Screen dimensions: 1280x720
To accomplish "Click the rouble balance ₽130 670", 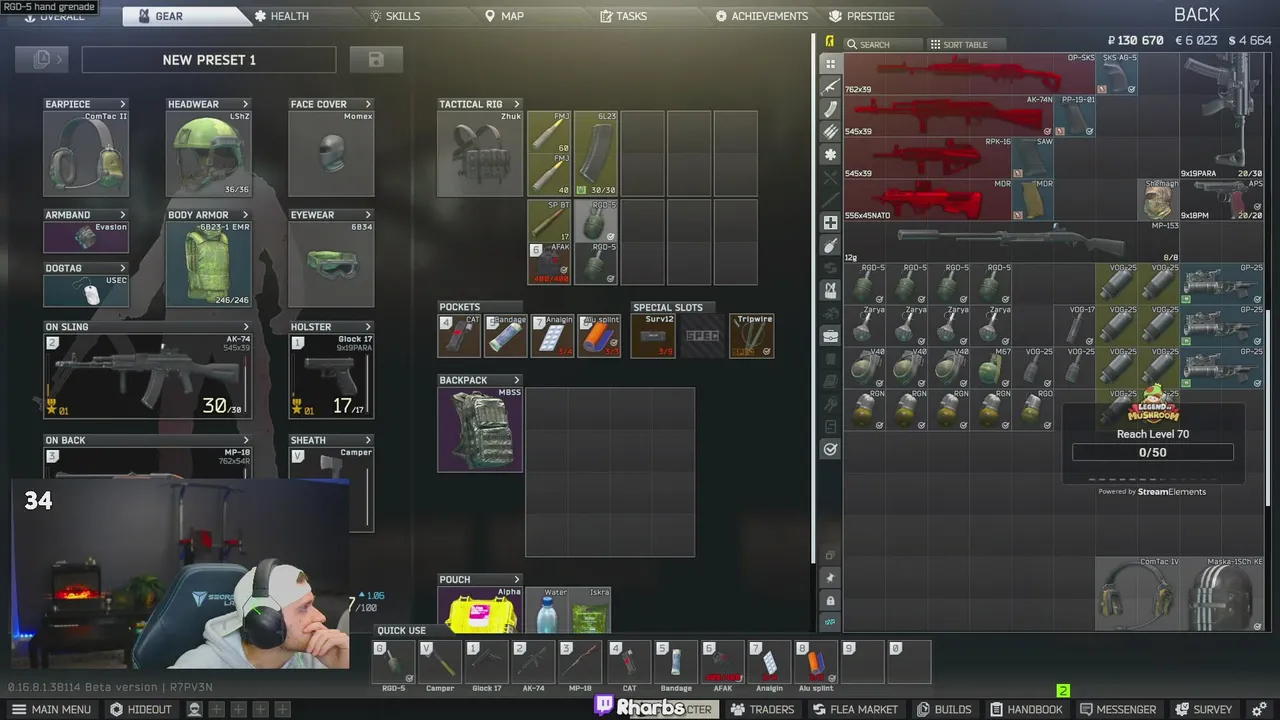I will point(1136,41).
